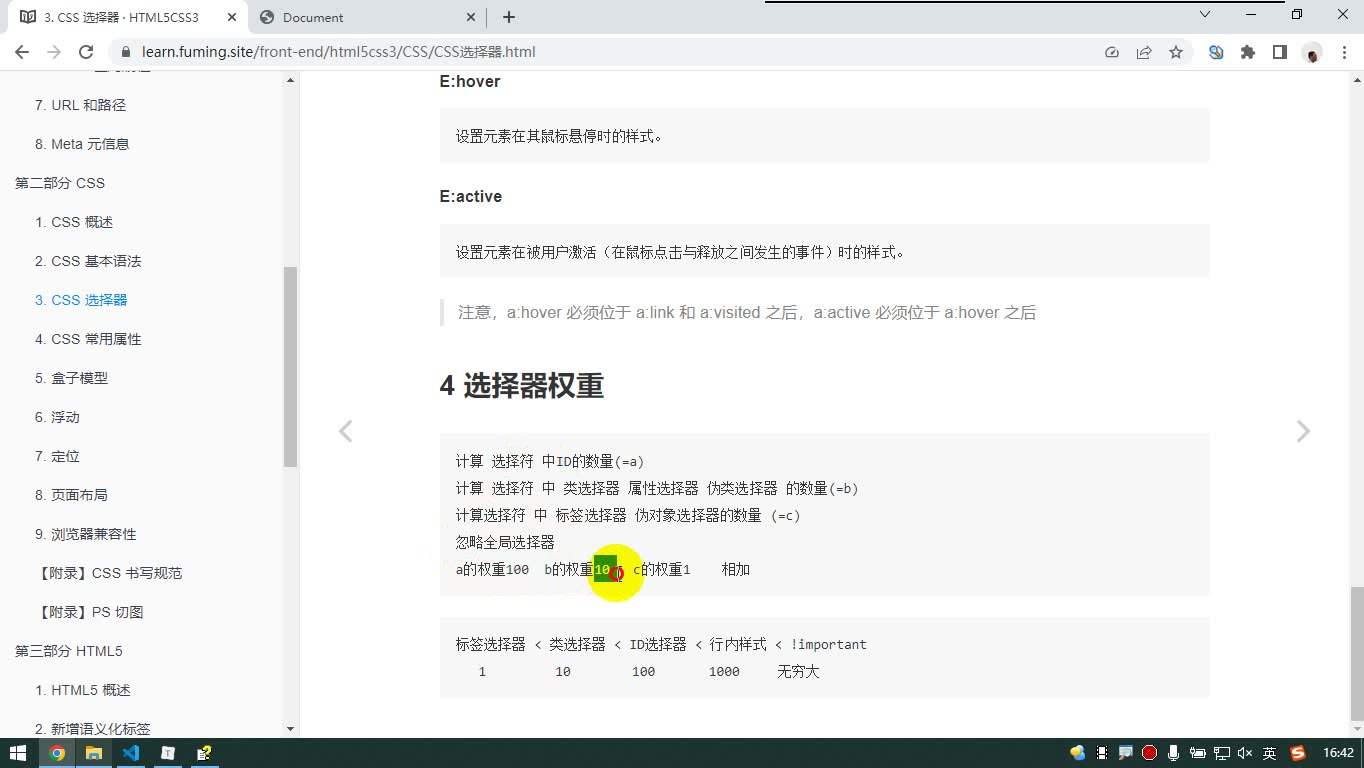1364x768 pixels.
Task: Open the tab search dropdown chevron
Action: point(1205,14)
